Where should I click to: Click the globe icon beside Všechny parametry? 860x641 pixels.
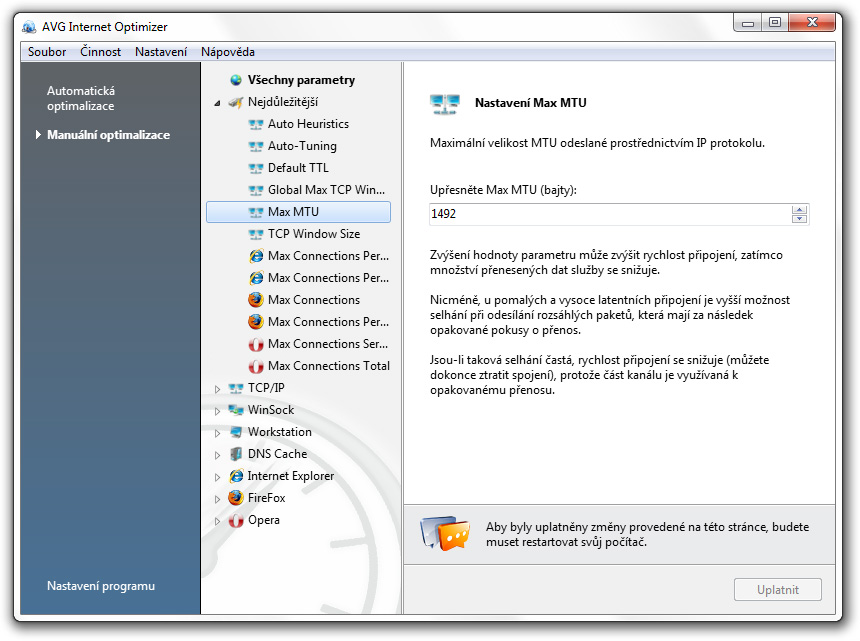(236, 80)
